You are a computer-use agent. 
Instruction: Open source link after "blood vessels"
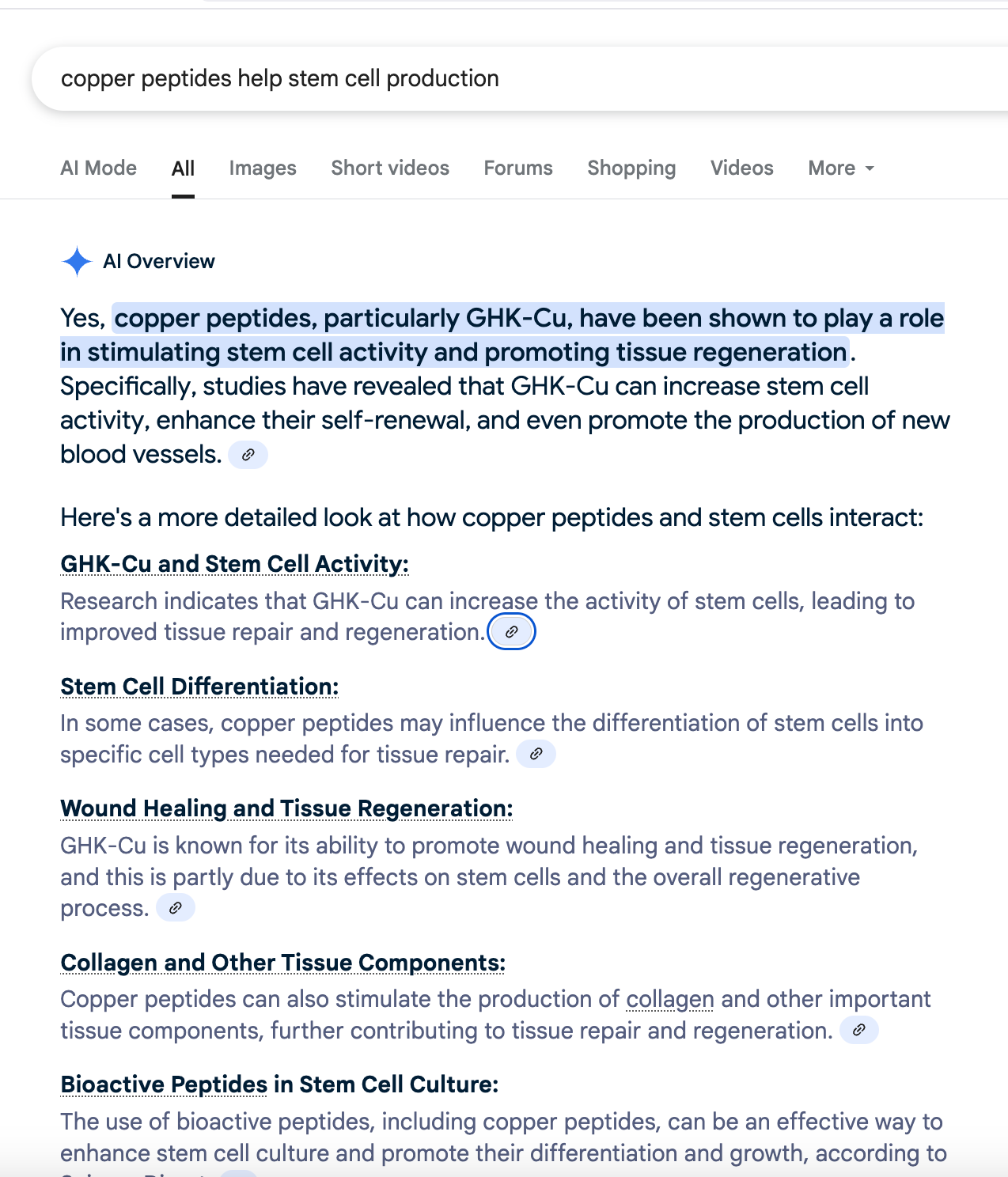click(248, 455)
